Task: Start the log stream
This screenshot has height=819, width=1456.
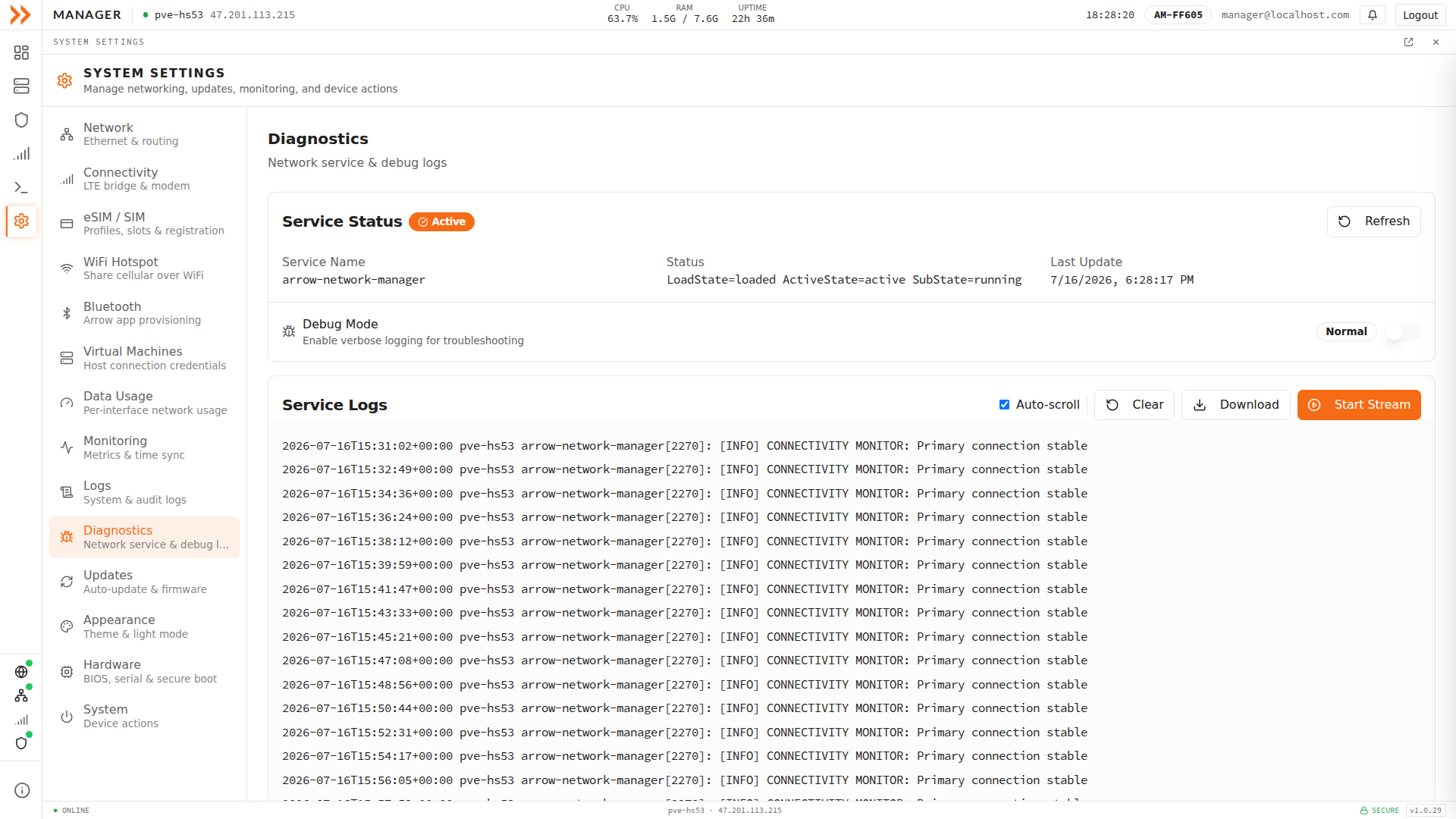Action: tap(1359, 405)
